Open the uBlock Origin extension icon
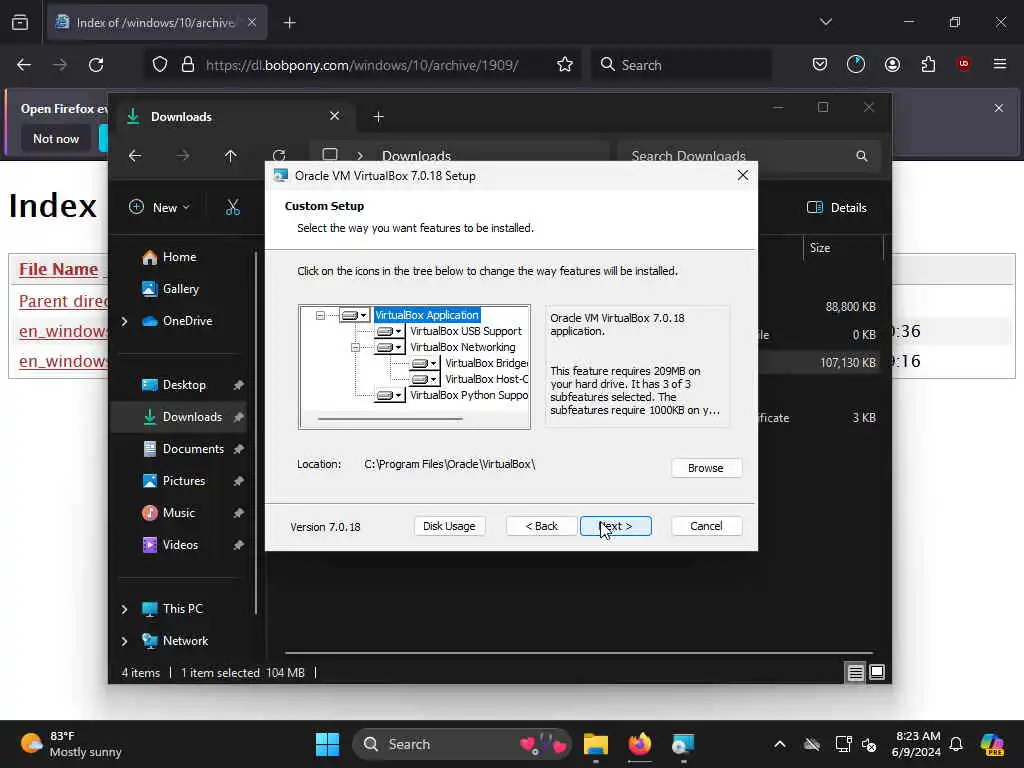 [963, 64]
